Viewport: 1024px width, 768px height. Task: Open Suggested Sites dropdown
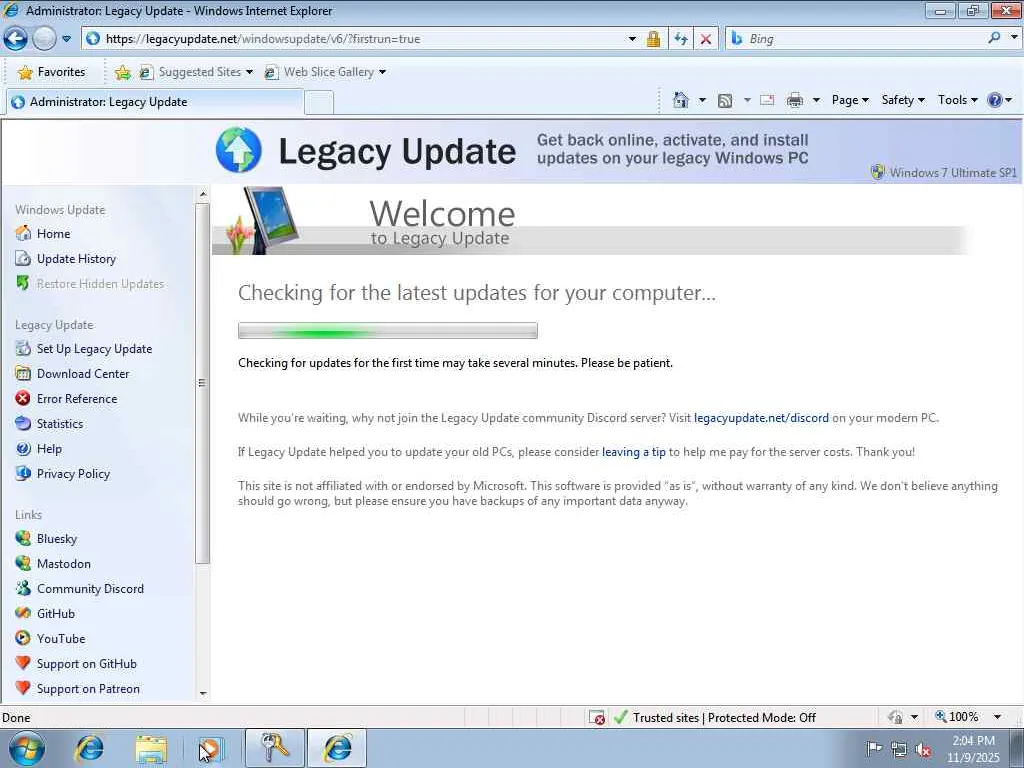coord(196,72)
